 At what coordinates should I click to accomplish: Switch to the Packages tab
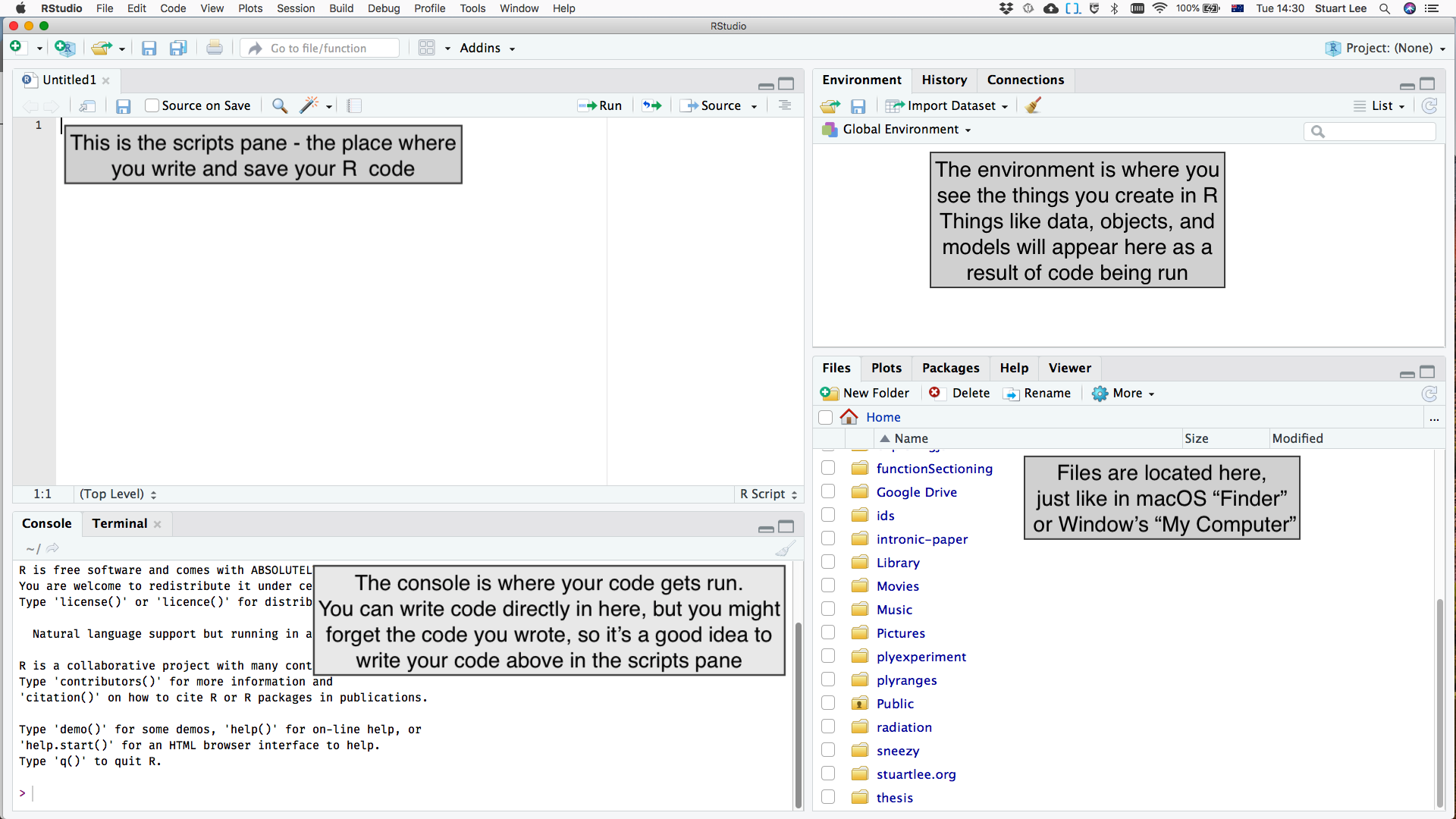pyautogui.click(x=950, y=368)
